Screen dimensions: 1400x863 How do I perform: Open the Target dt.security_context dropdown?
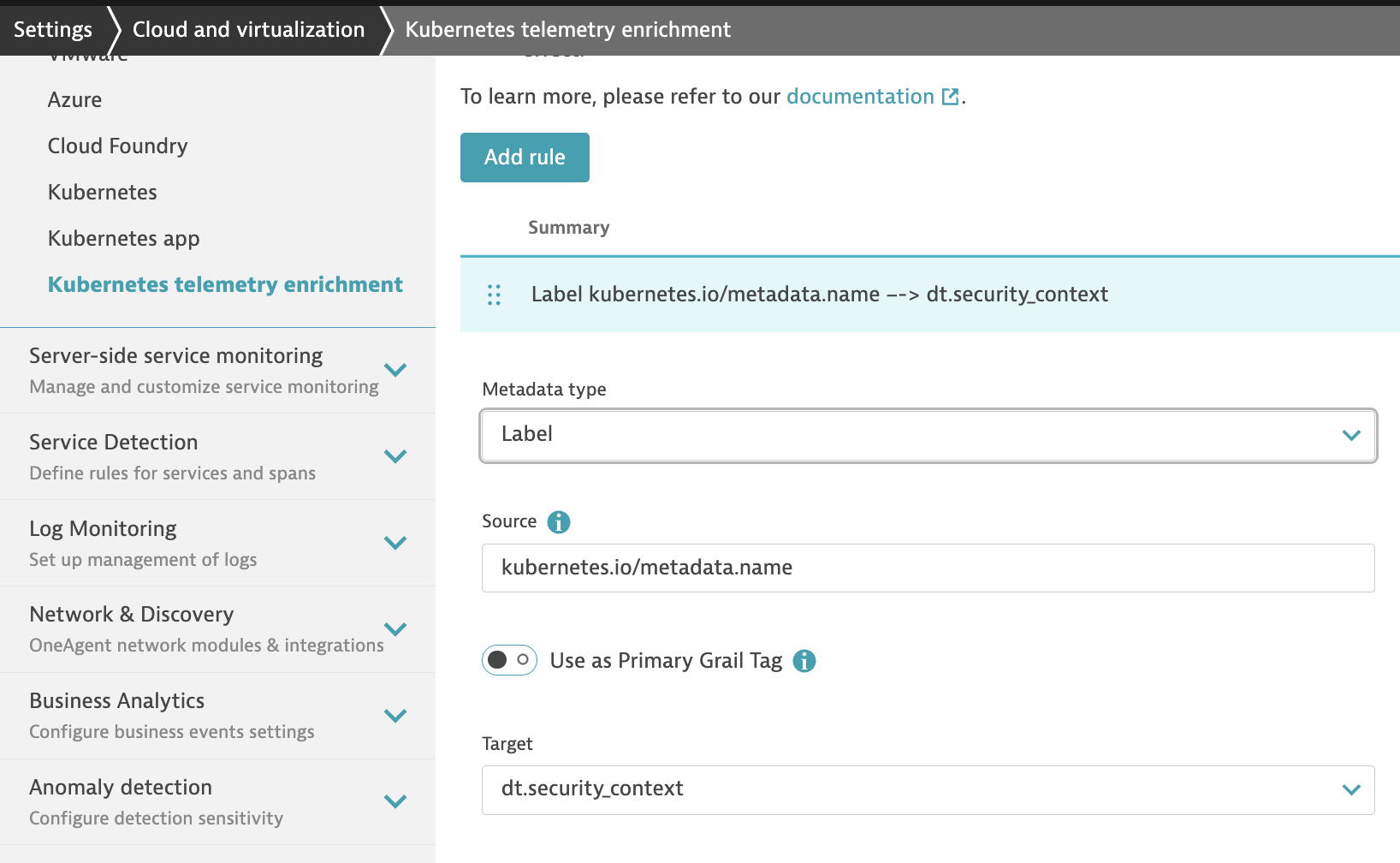(928, 789)
